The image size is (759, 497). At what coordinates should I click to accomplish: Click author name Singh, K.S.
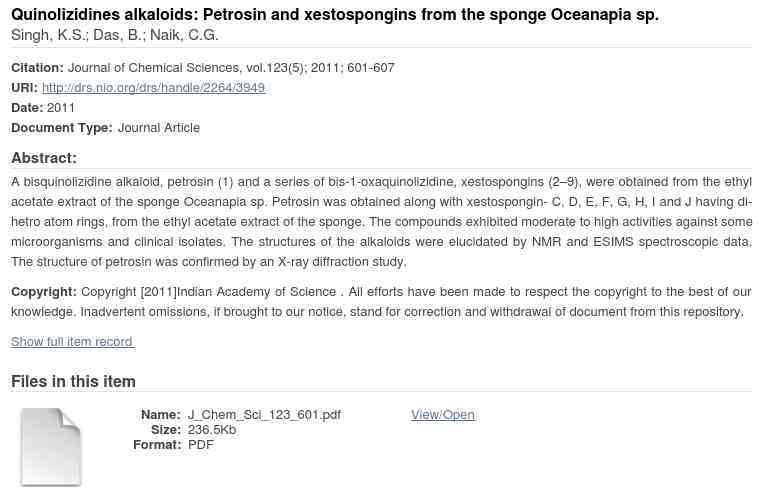pyautogui.click(x=48, y=35)
